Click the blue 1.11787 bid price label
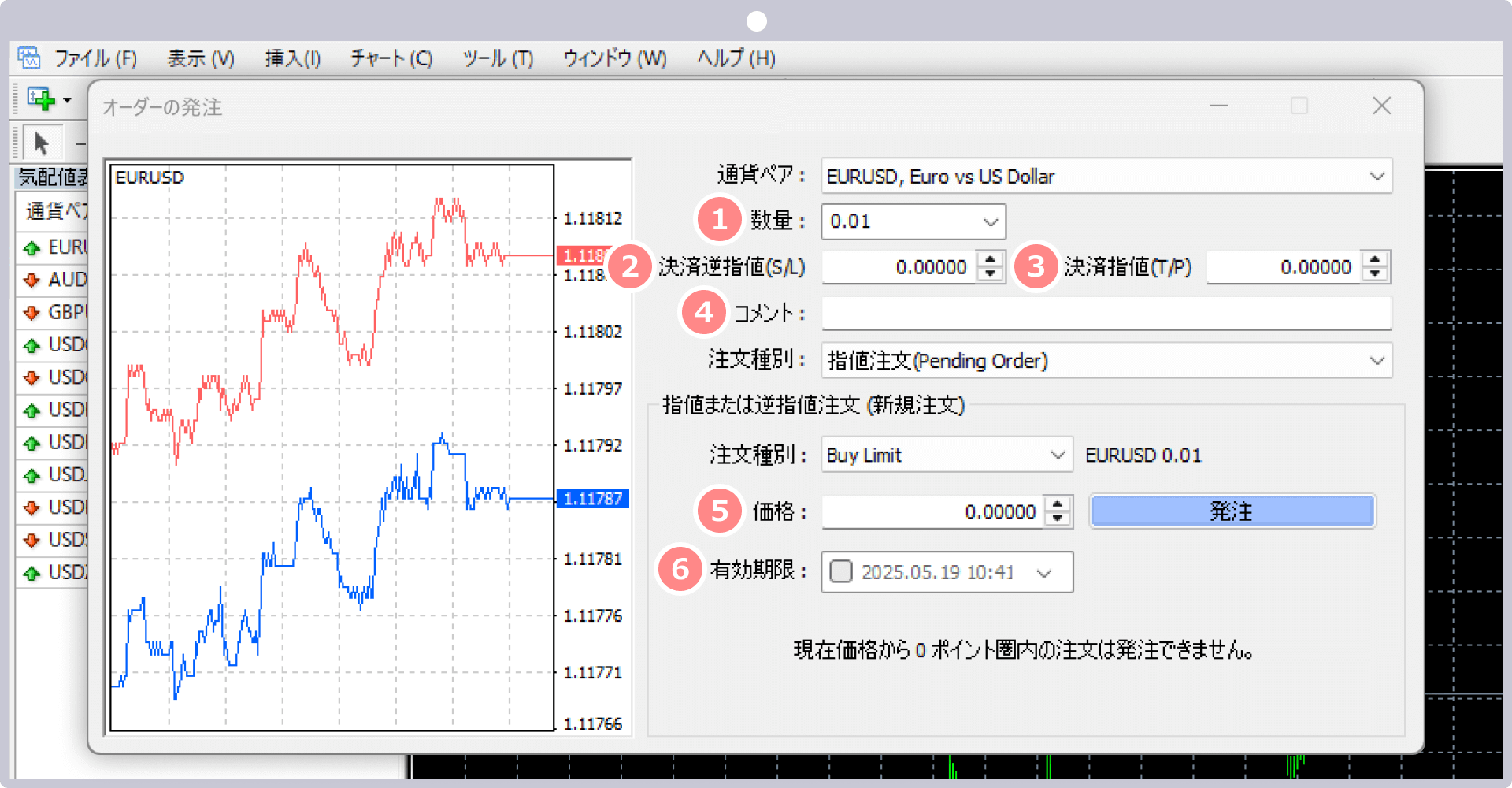Screen dimensions: 1512x788 click(x=592, y=499)
